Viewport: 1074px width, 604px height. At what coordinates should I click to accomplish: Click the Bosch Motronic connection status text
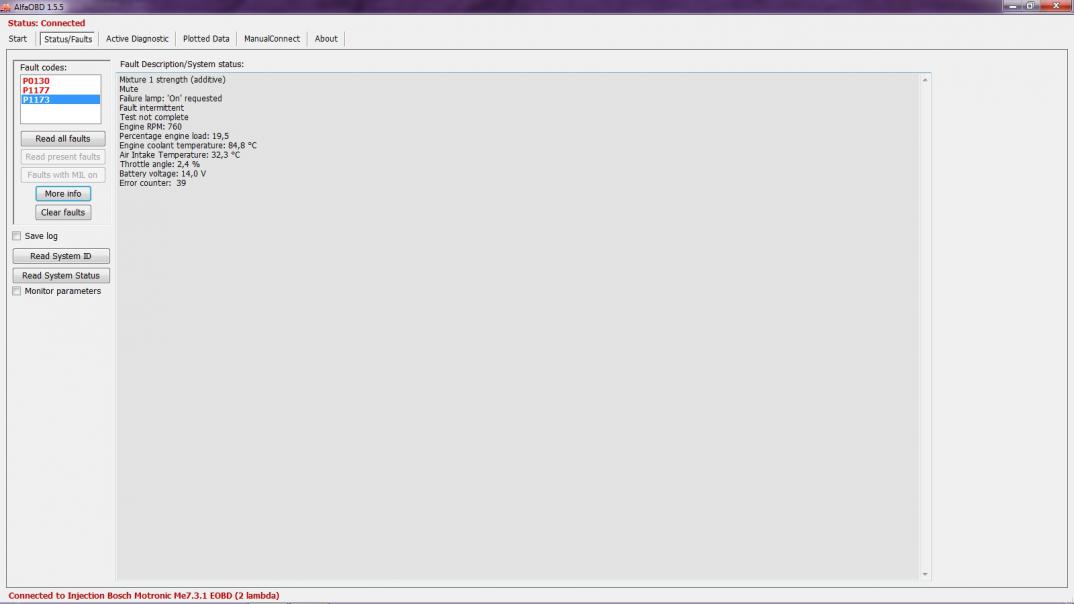144,596
